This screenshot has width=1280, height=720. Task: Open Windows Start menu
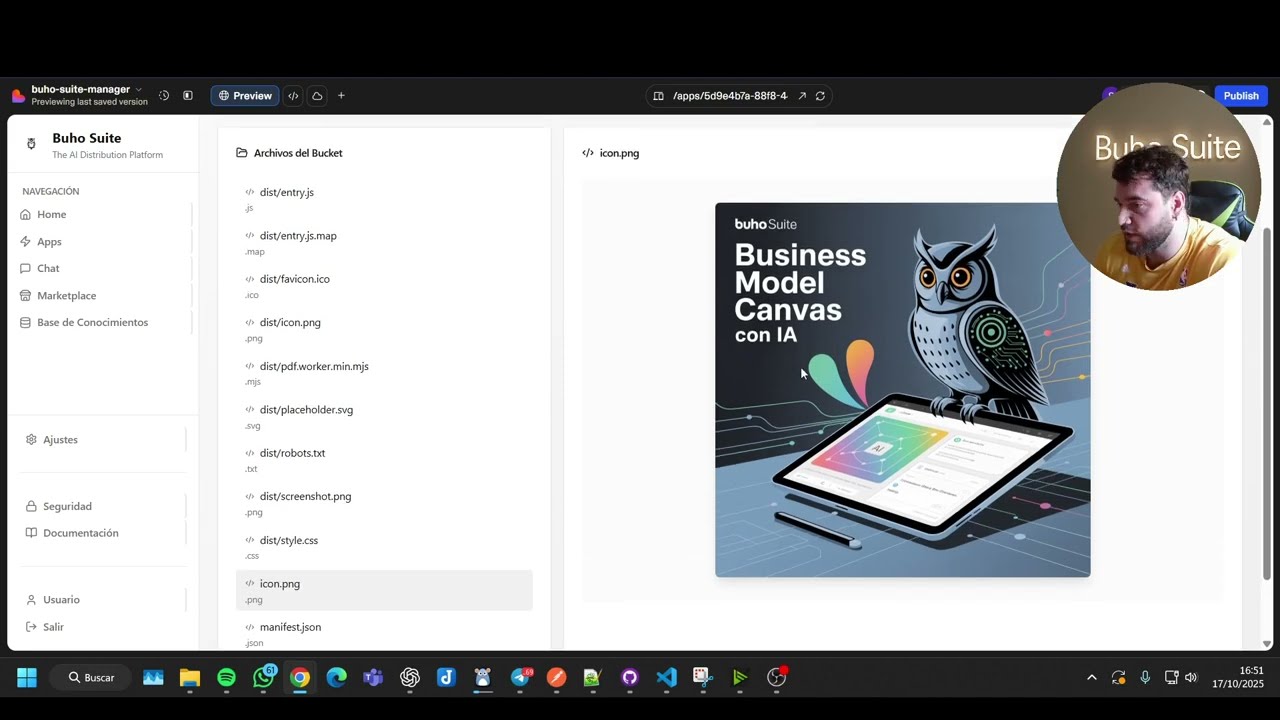click(x=27, y=678)
